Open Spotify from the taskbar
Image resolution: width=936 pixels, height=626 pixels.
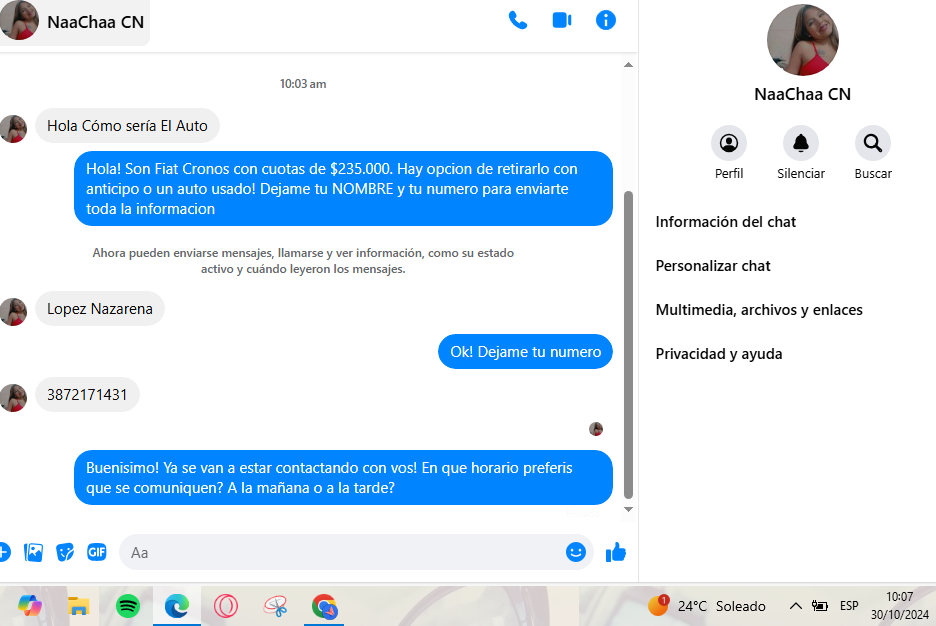click(x=128, y=606)
